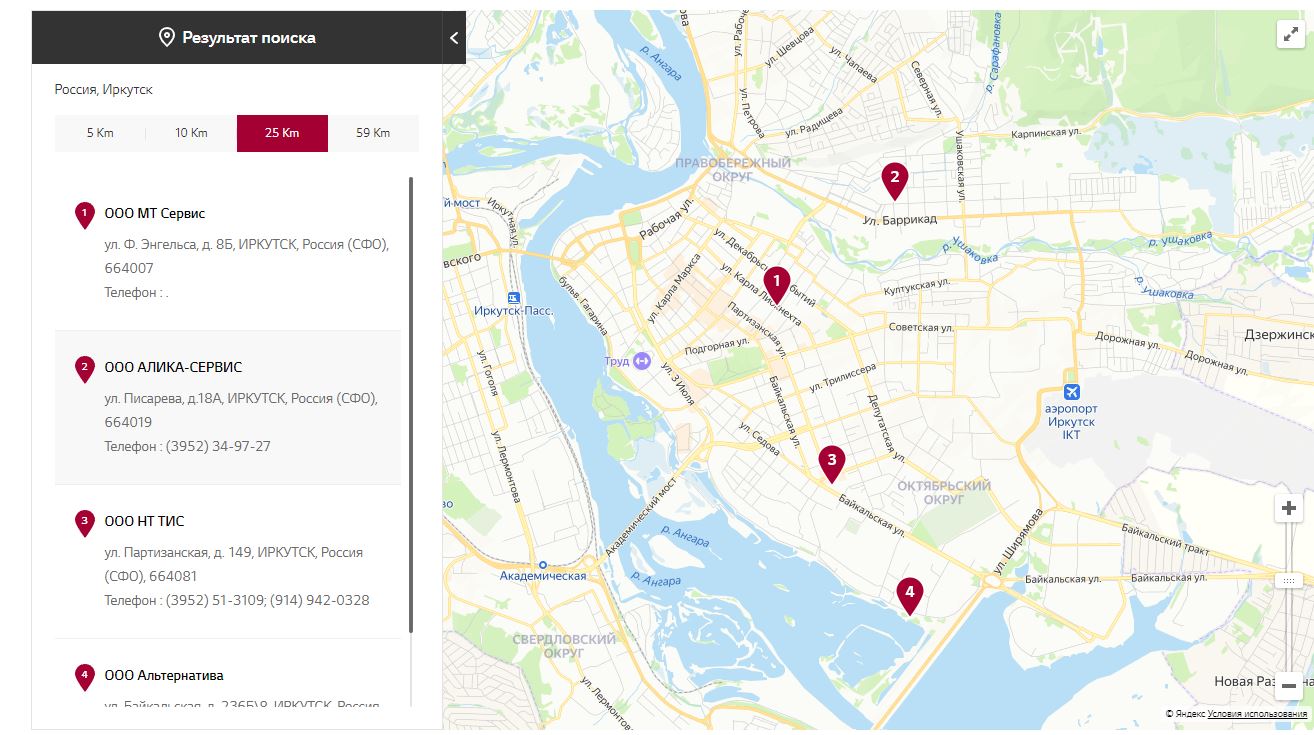Zoom out the map with minus button
The image size is (1314, 735).
1288,686
